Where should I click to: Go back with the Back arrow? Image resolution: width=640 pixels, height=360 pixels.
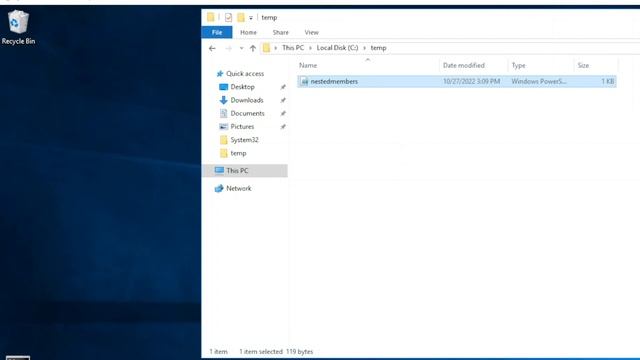click(212, 48)
